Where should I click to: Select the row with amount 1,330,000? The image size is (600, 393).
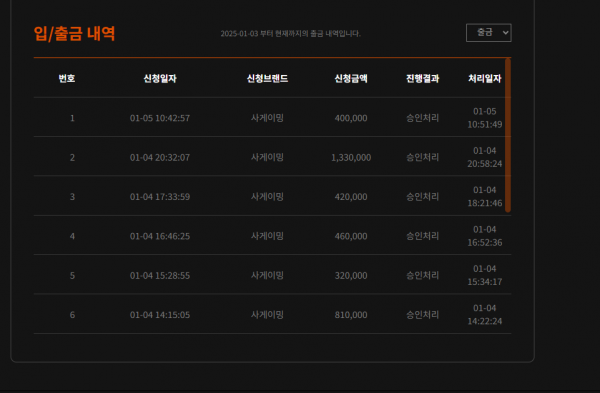[x=272, y=157]
